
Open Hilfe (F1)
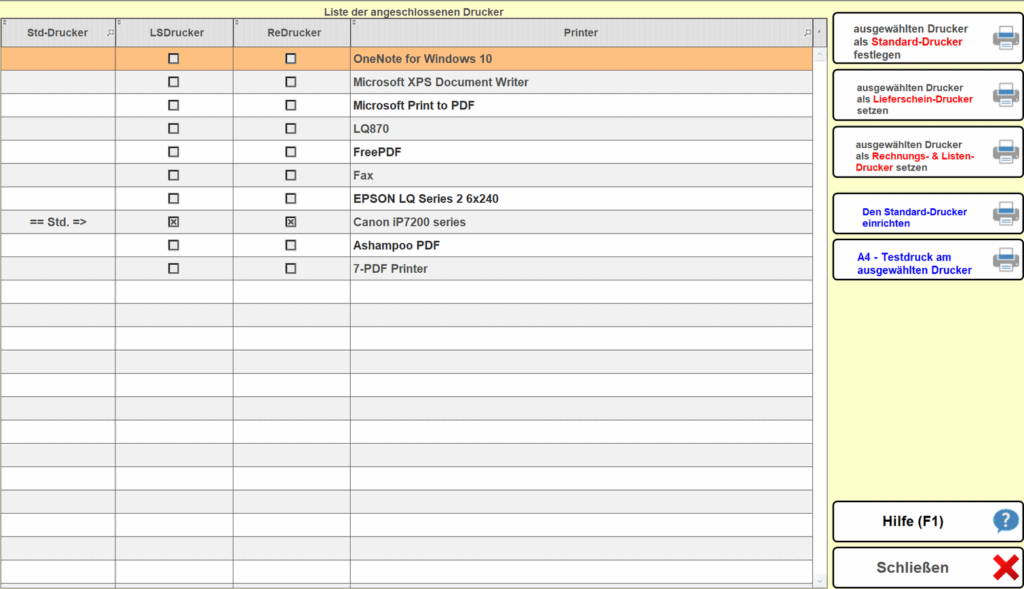927,521
